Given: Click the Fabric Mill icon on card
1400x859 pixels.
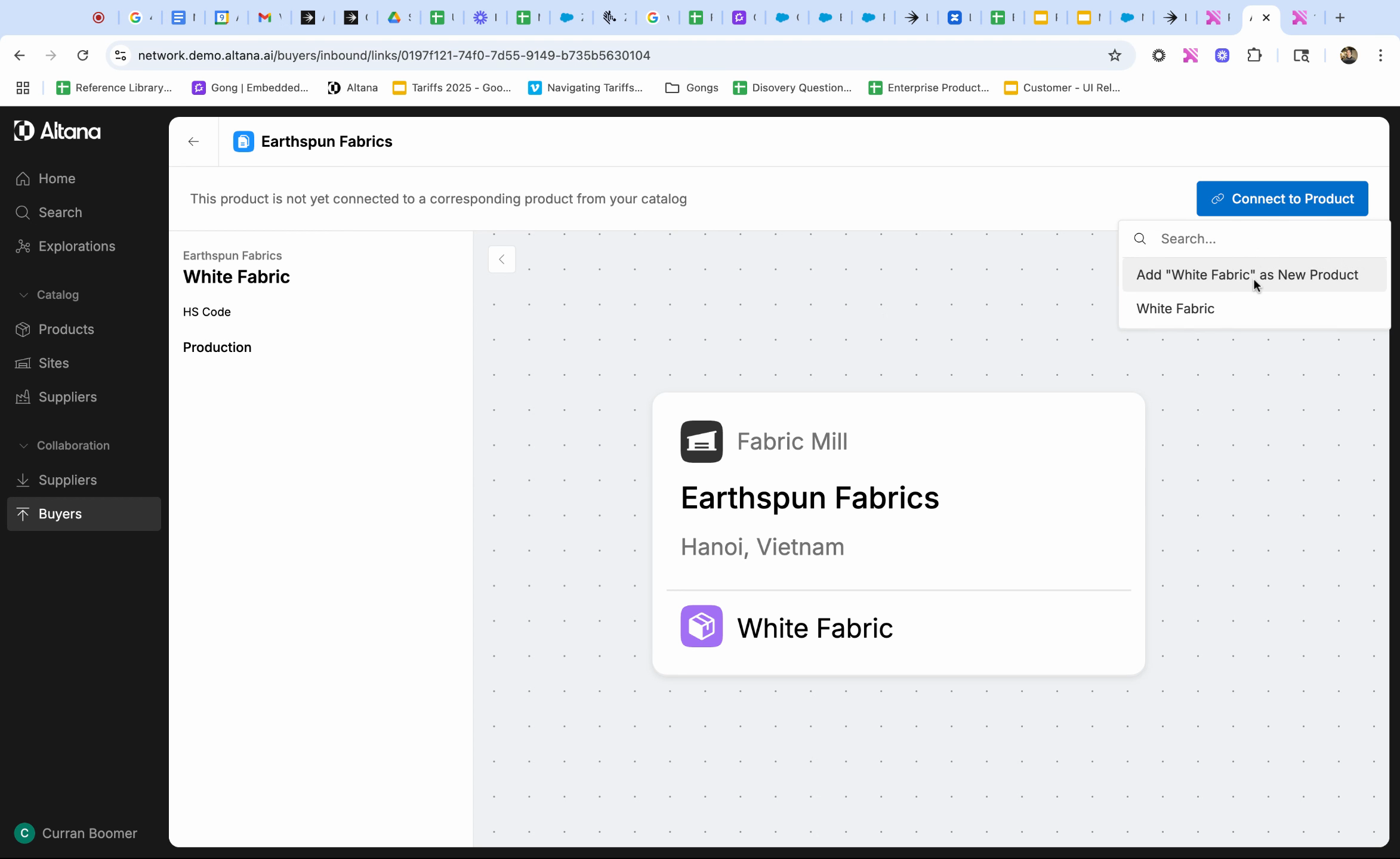Looking at the screenshot, I should 701,442.
